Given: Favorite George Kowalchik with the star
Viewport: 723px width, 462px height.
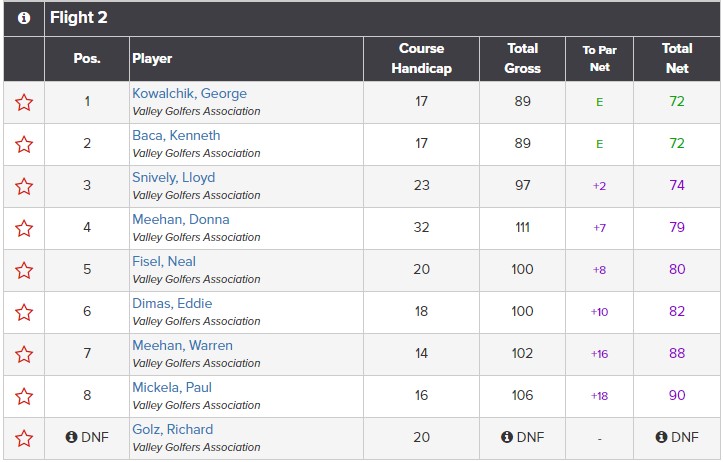Looking at the screenshot, I should (24, 102).
